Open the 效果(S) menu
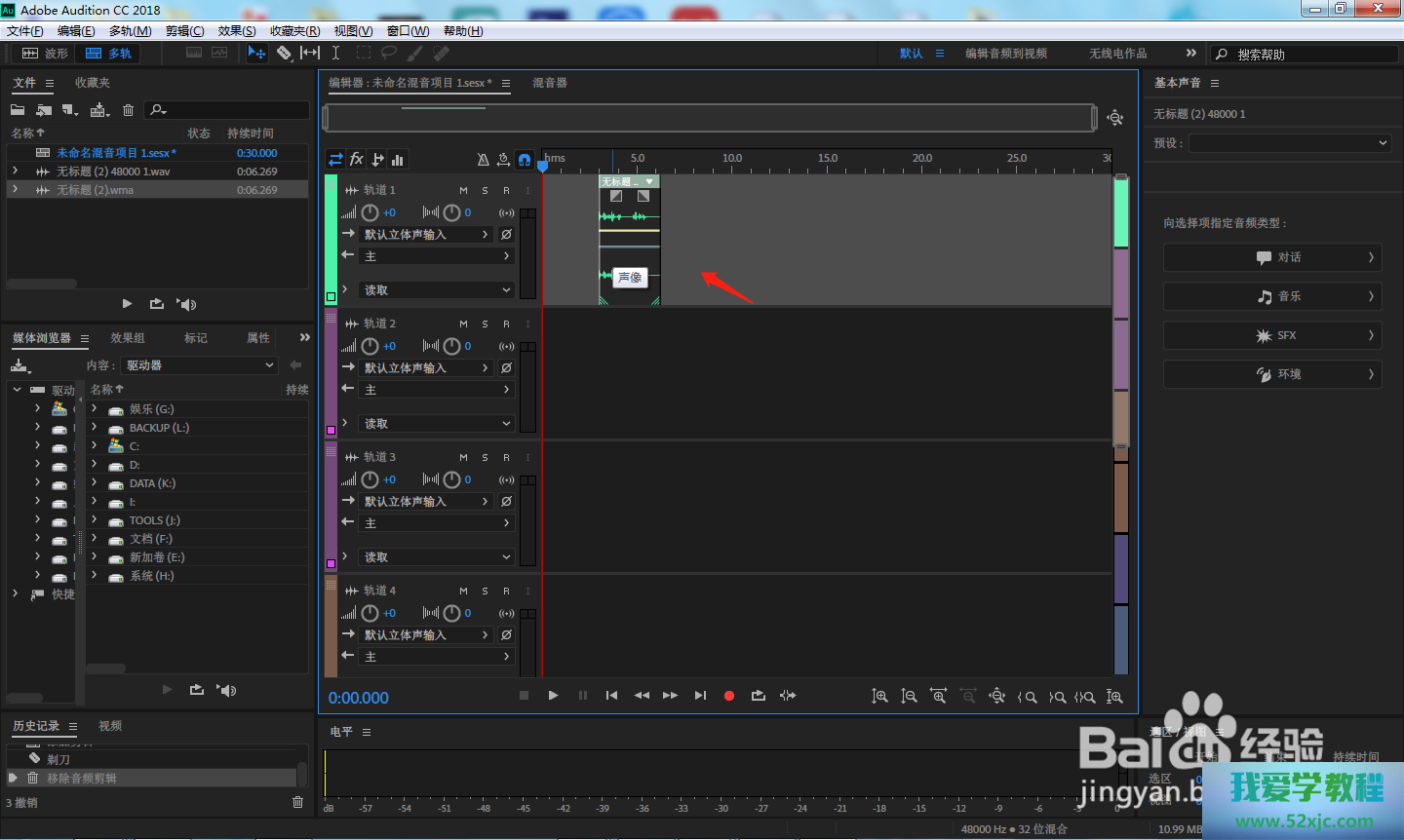 [236, 31]
